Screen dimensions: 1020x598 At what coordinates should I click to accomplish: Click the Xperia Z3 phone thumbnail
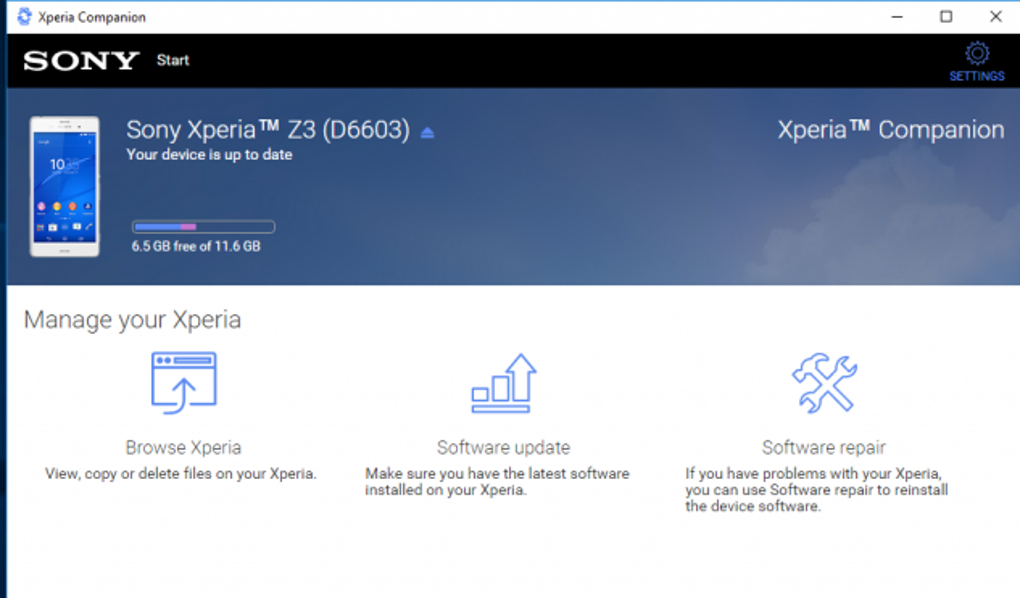click(x=65, y=187)
